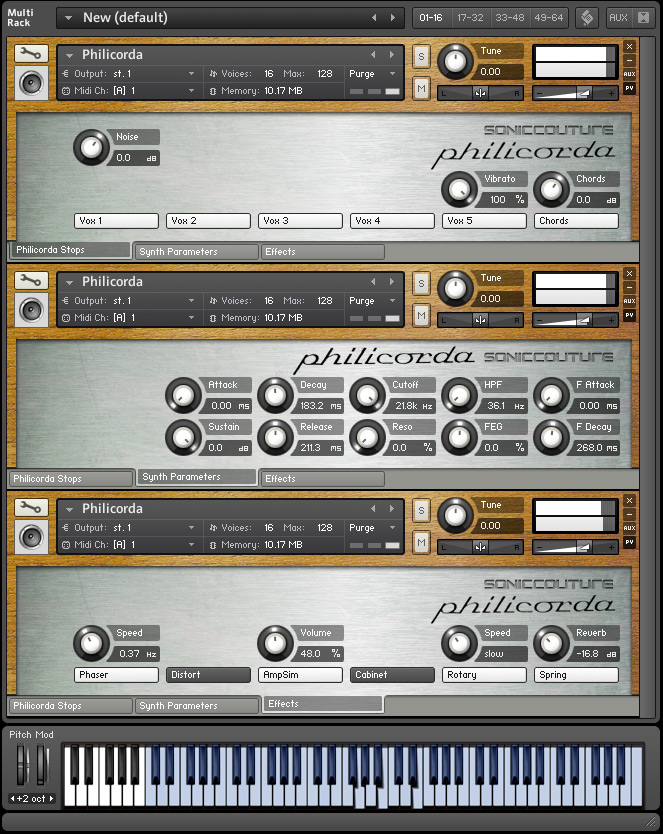Open Purge menu of second Philicorda
The height and width of the screenshot is (834, 663).
[373, 301]
